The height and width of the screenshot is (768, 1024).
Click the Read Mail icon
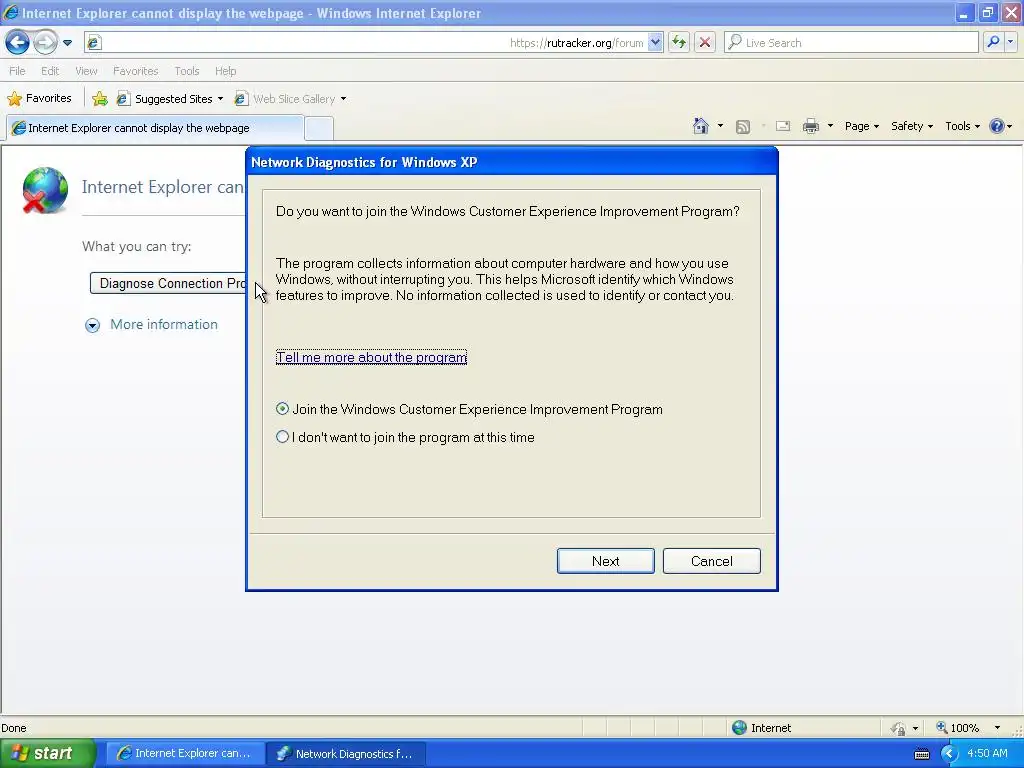783,127
